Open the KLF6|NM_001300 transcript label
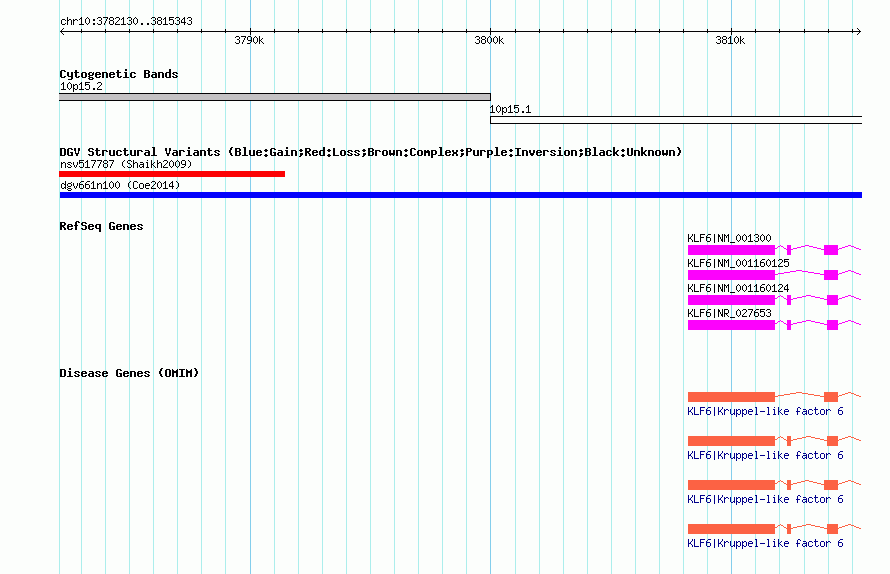Image resolution: width=890 pixels, height=574 pixels. (729, 238)
